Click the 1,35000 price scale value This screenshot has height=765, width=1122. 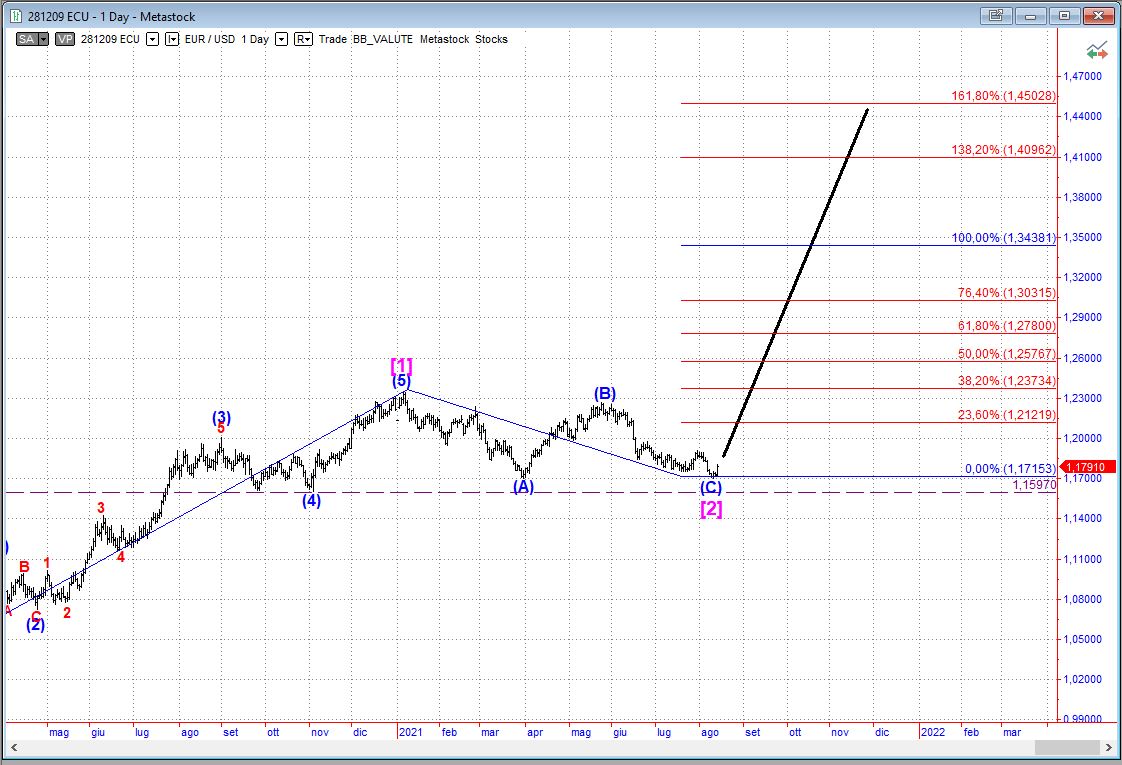point(1082,237)
